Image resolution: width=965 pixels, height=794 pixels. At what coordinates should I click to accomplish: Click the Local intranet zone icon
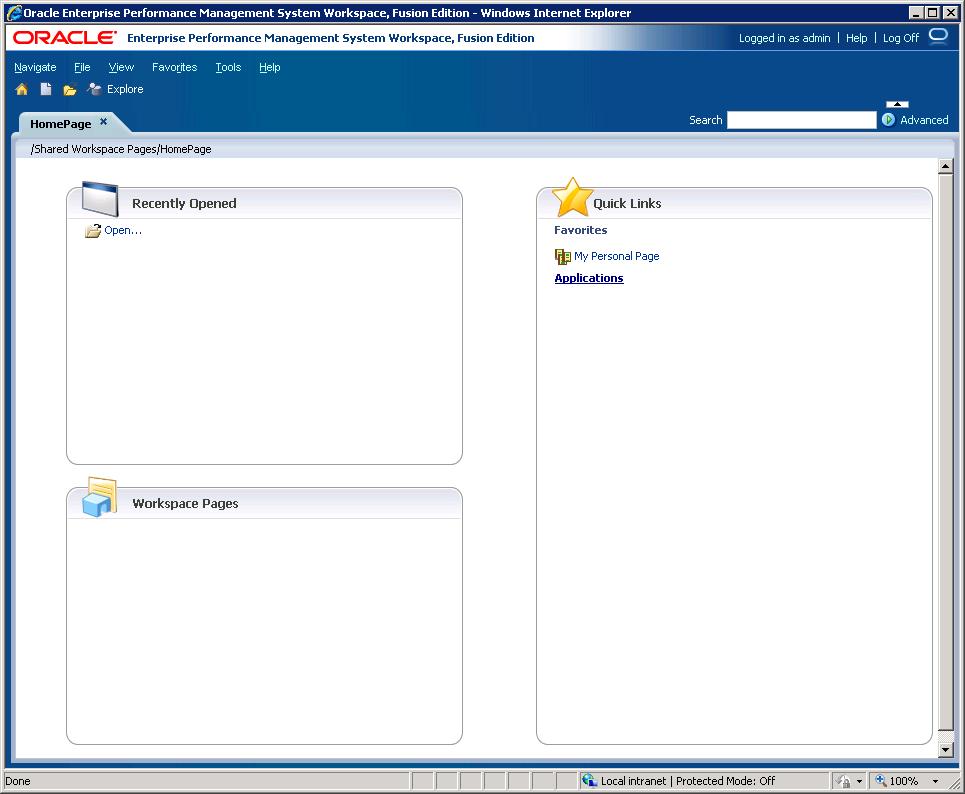click(589, 780)
